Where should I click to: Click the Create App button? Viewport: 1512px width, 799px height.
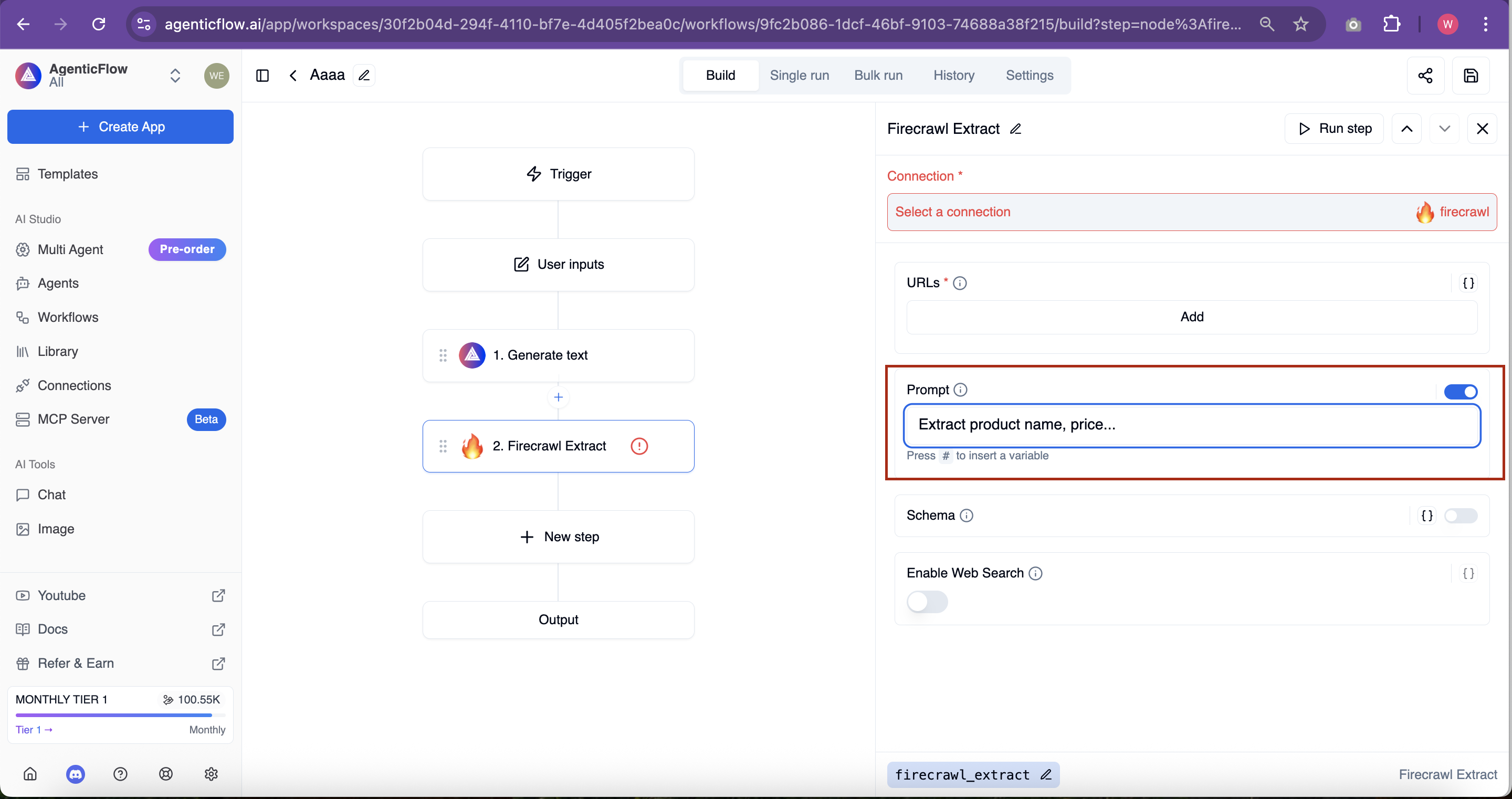click(x=120, y=127)
